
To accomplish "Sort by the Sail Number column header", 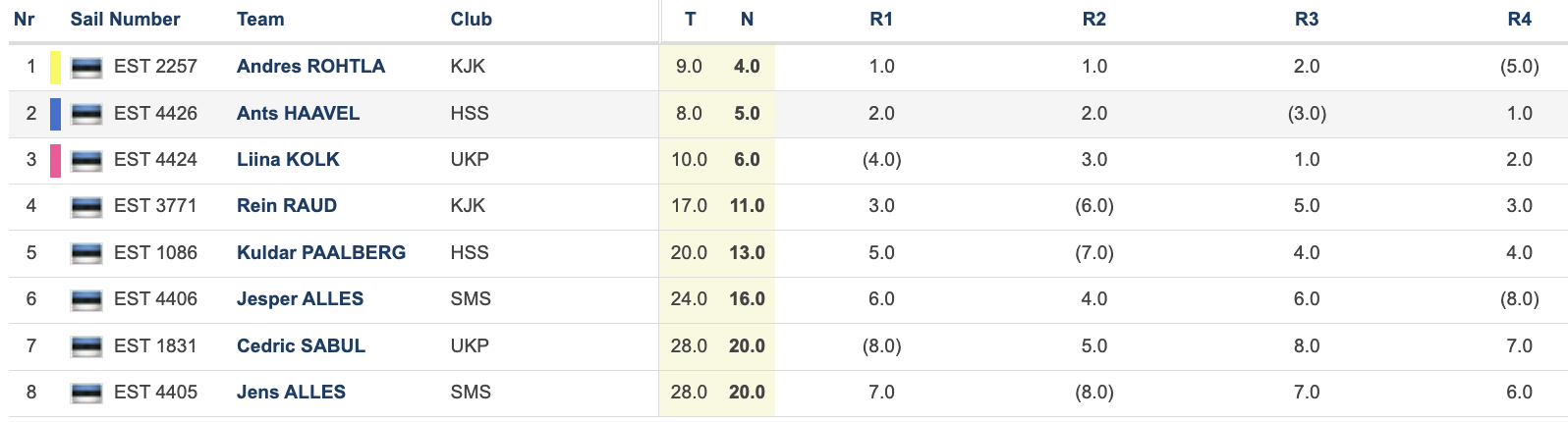I will click(x=125, y=20).
